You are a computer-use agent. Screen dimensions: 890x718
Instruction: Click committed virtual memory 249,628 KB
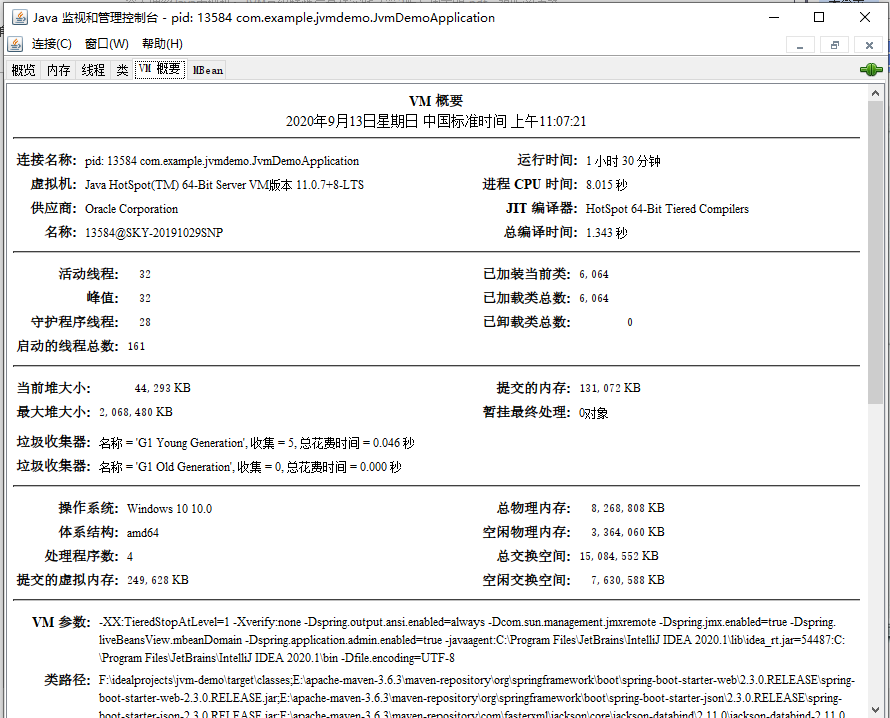(158, 580)
